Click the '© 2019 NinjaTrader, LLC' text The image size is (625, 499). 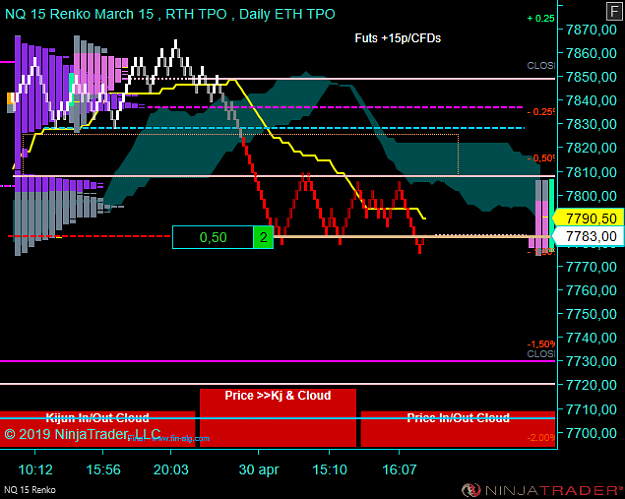pyautogui.click(x=83, y=434)
